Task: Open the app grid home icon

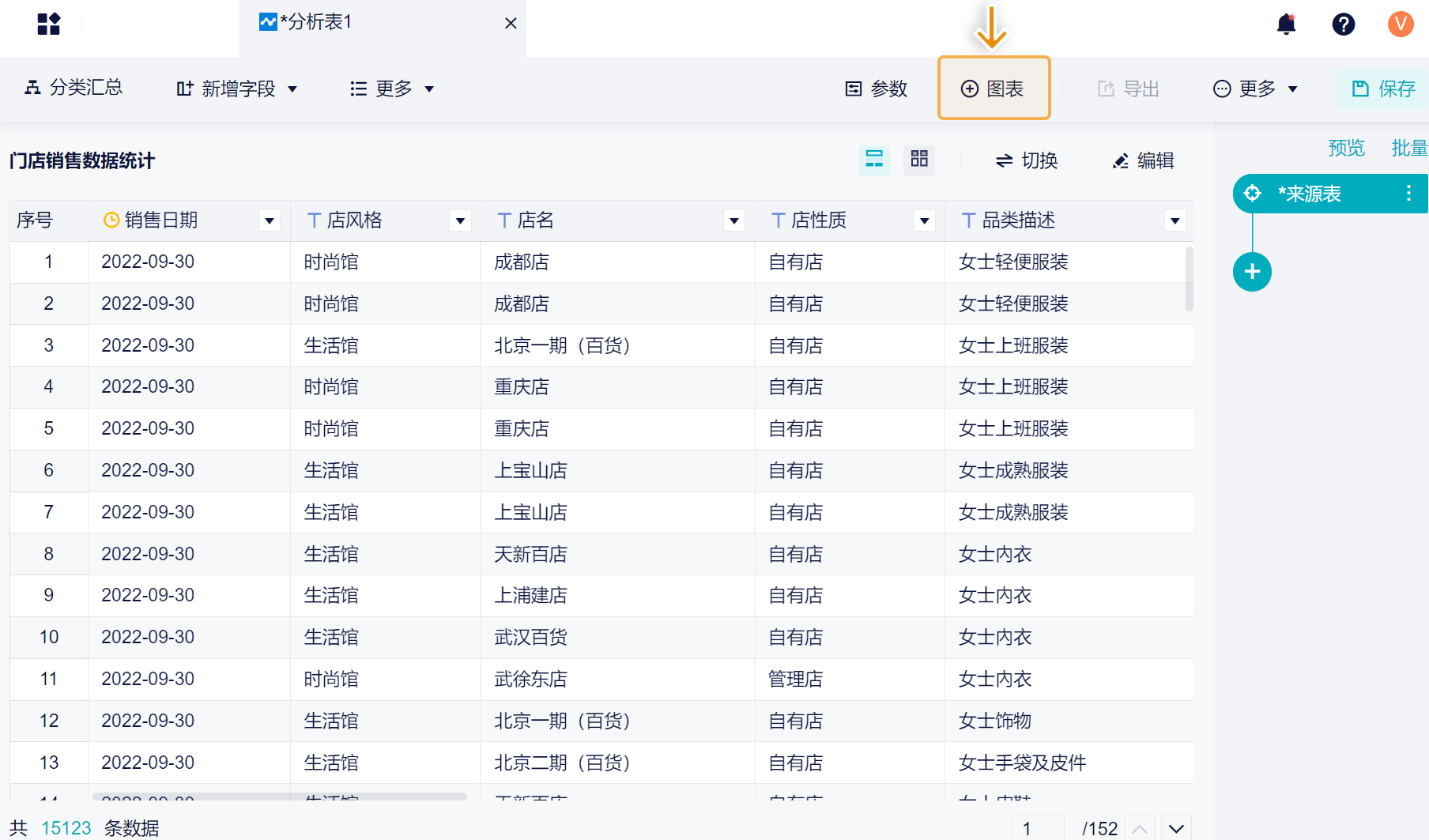Action: click(x=48, y=24)
